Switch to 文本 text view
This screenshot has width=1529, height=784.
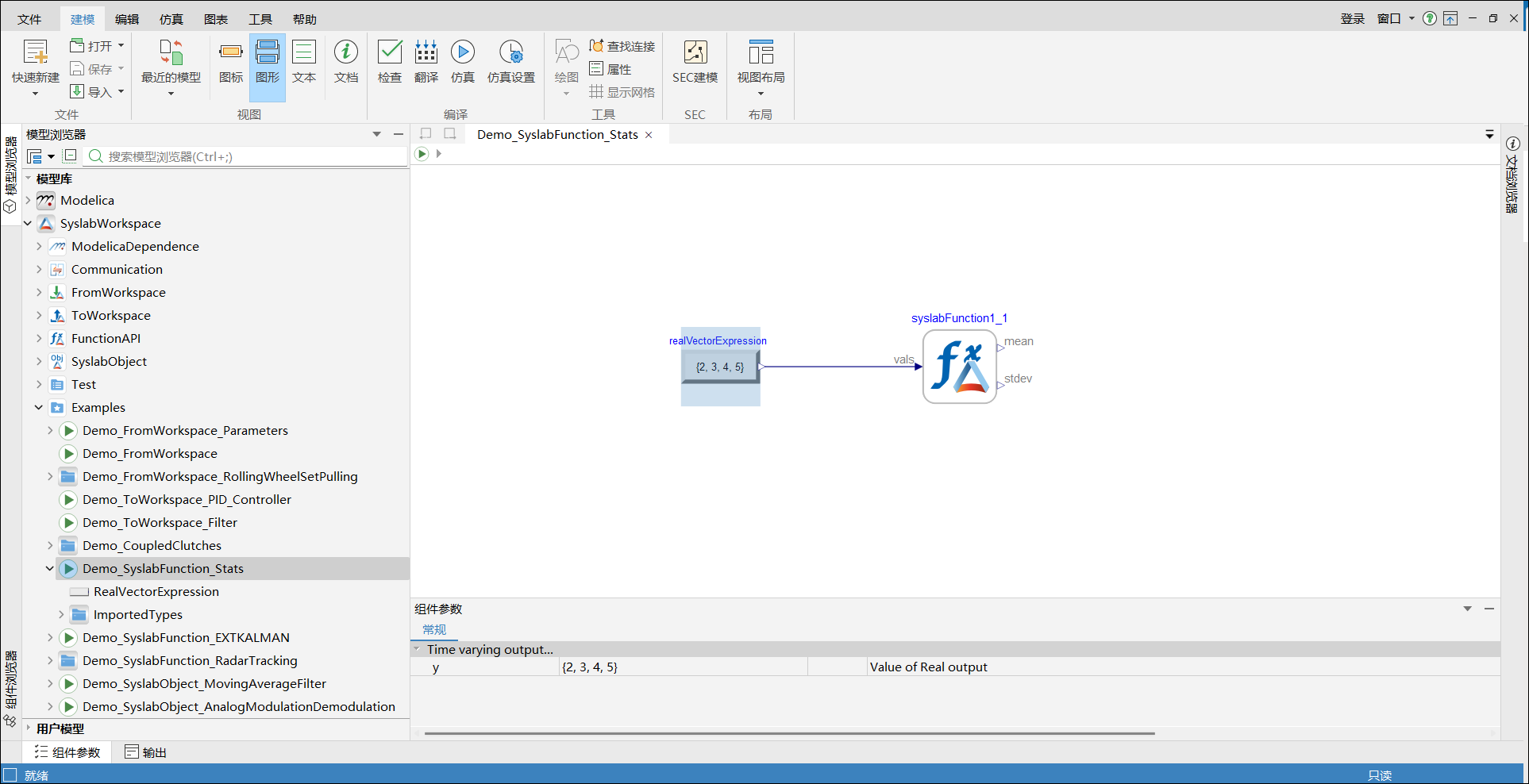[x=304, y=61]
